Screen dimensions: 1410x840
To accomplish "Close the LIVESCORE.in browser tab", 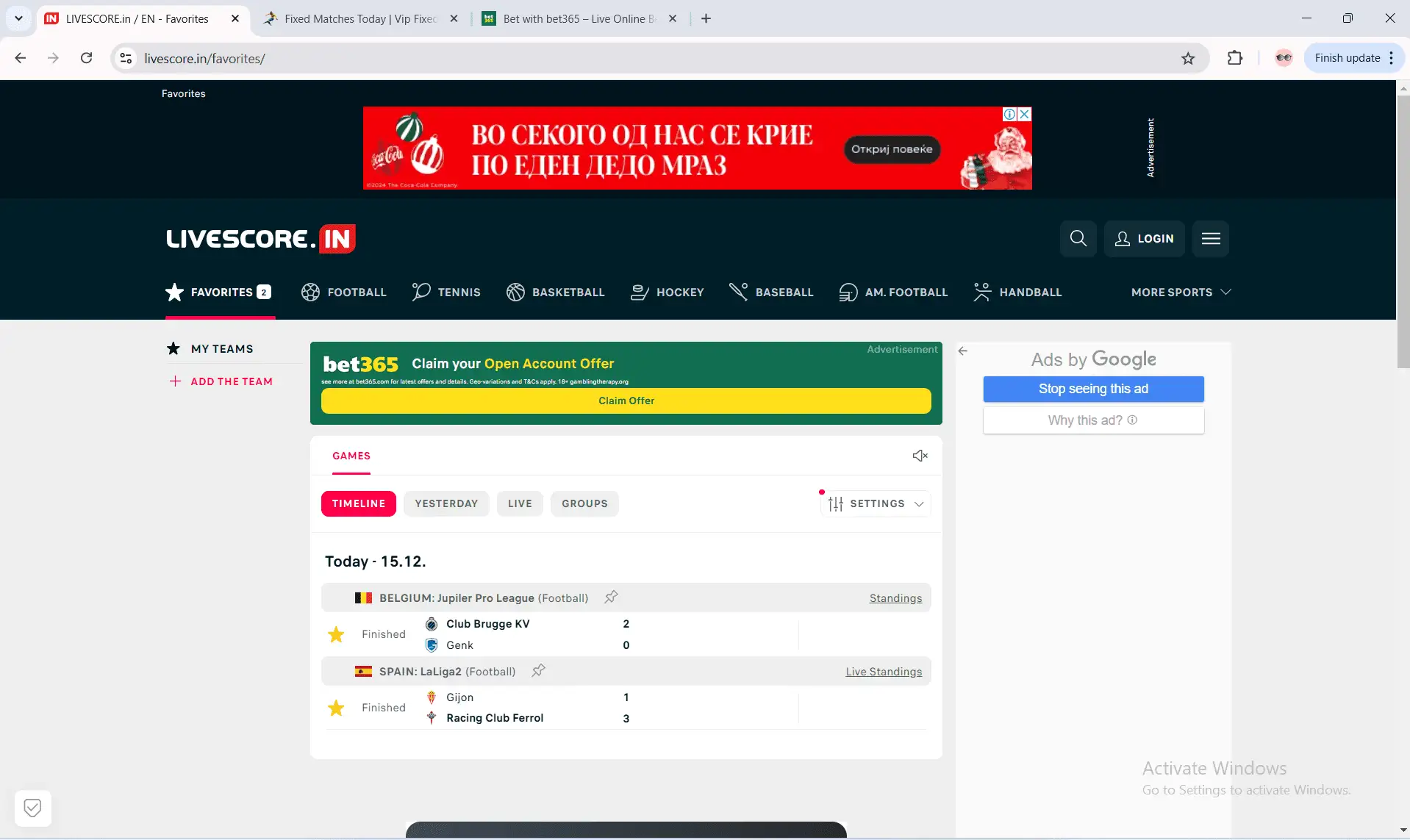I will click(x=235, y=18).
